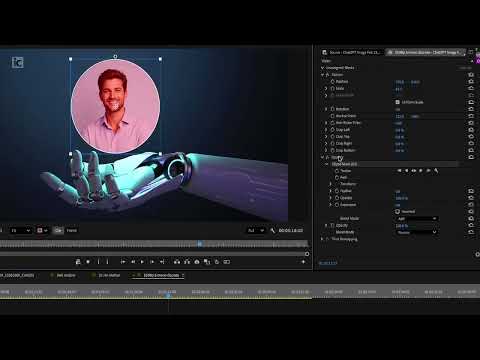This screenshot has height=360, width=480.
Task: Click Go to In point button
Action: coord(123,262)
